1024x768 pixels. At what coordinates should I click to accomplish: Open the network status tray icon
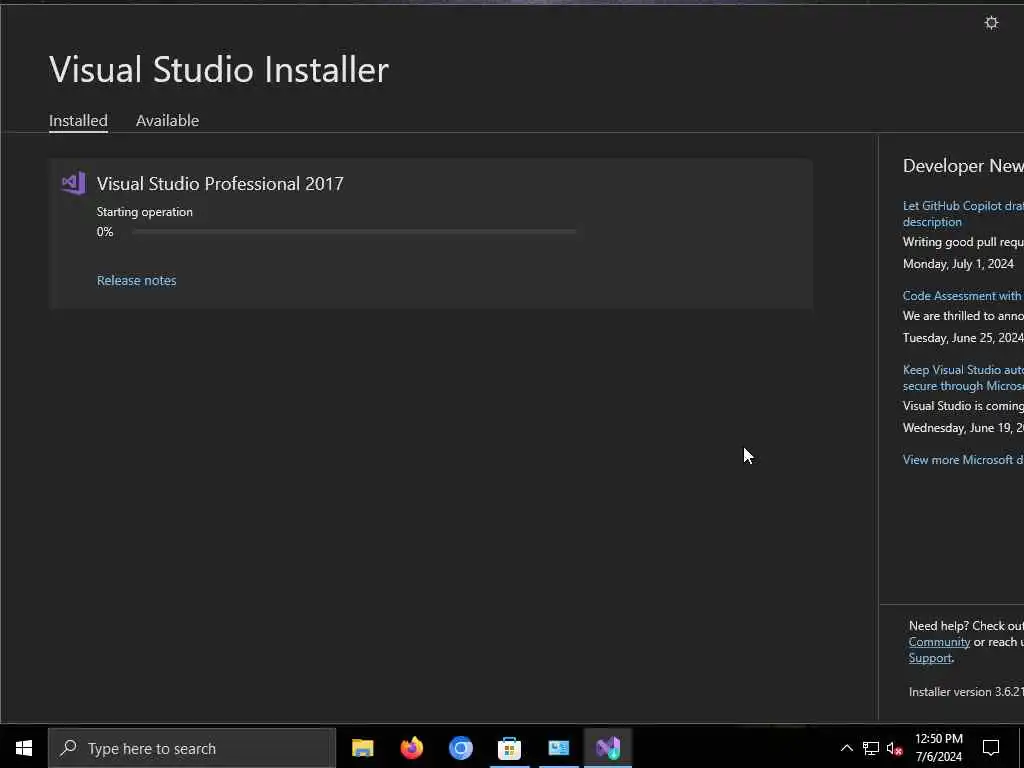[x=871, y=748]
